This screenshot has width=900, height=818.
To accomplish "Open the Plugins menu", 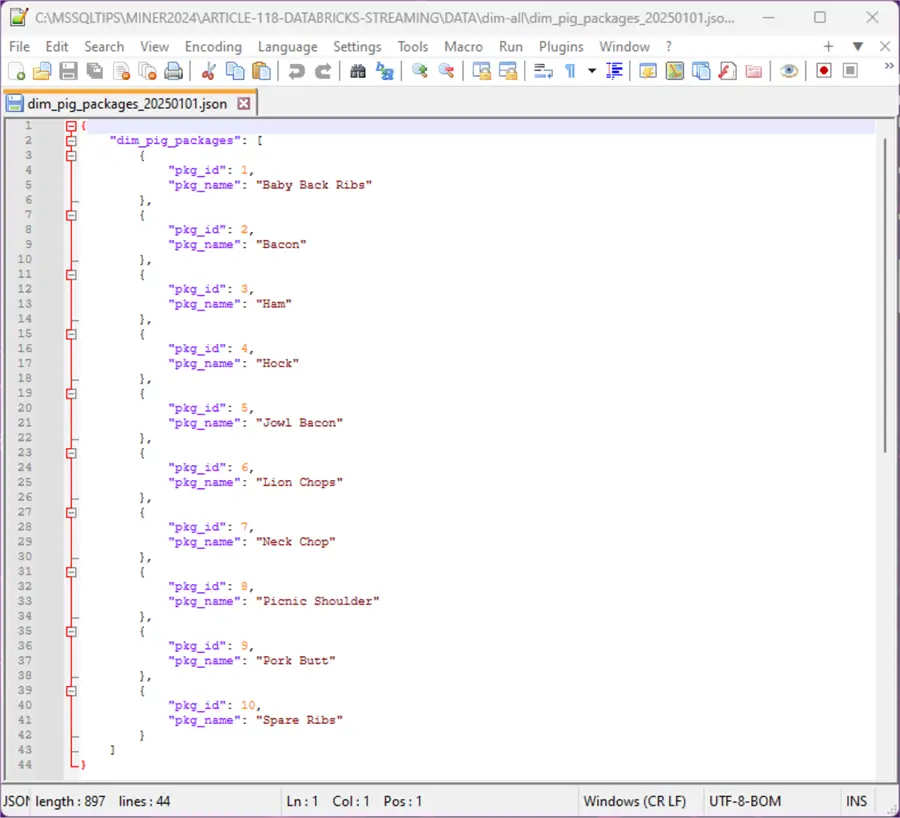I will pyautogui.click(x=561, y=46).
